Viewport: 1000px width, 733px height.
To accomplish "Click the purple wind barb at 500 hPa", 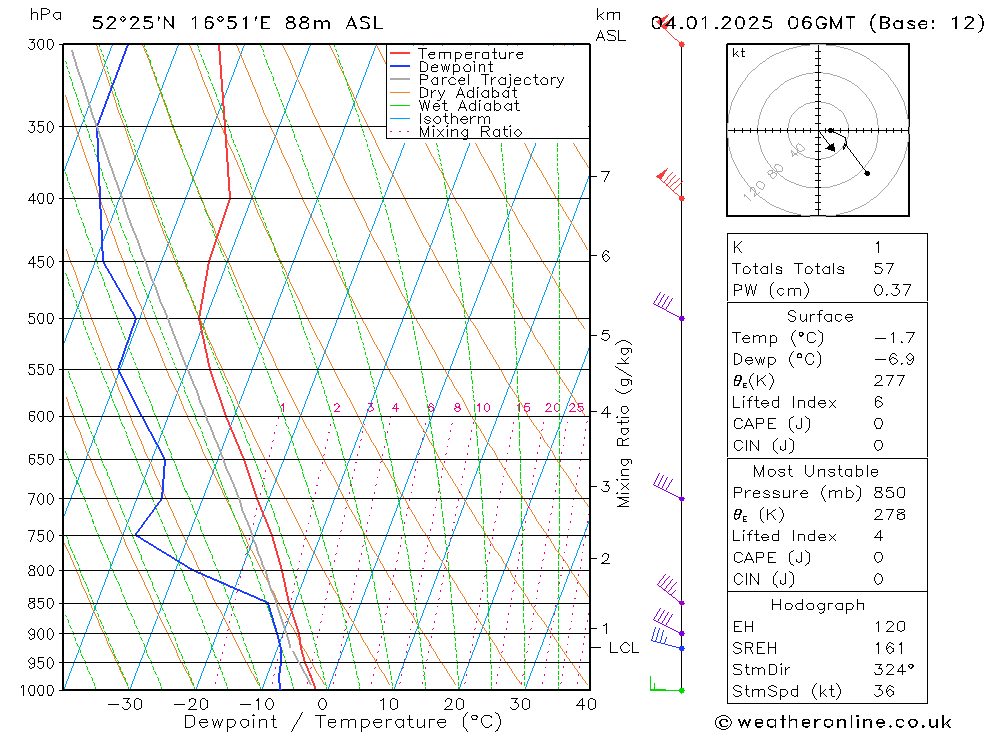I will (668, 306).
